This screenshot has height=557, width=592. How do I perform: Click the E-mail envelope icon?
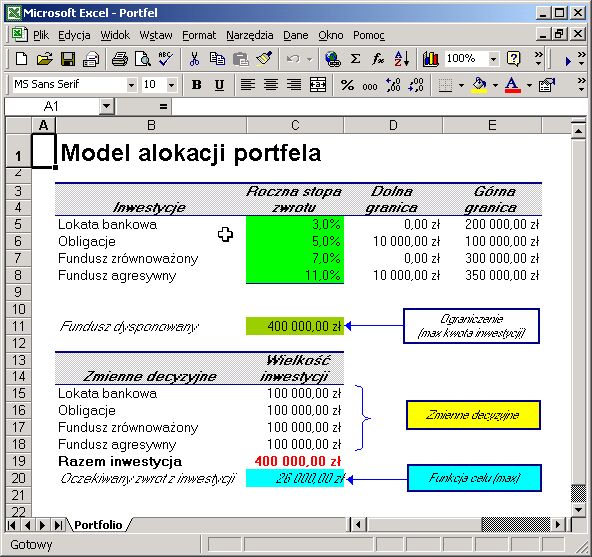[91, 59]
